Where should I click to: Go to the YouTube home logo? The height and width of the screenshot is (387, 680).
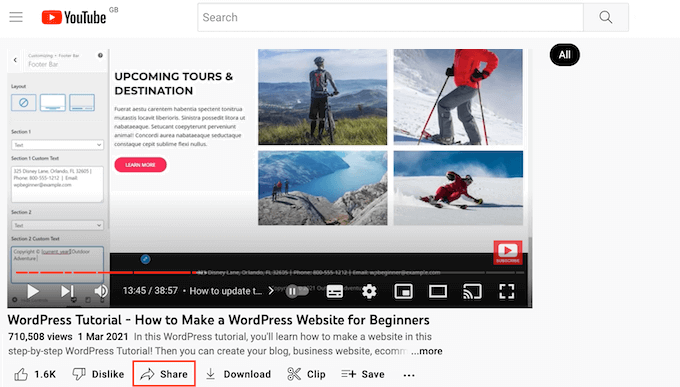[74, 17]
